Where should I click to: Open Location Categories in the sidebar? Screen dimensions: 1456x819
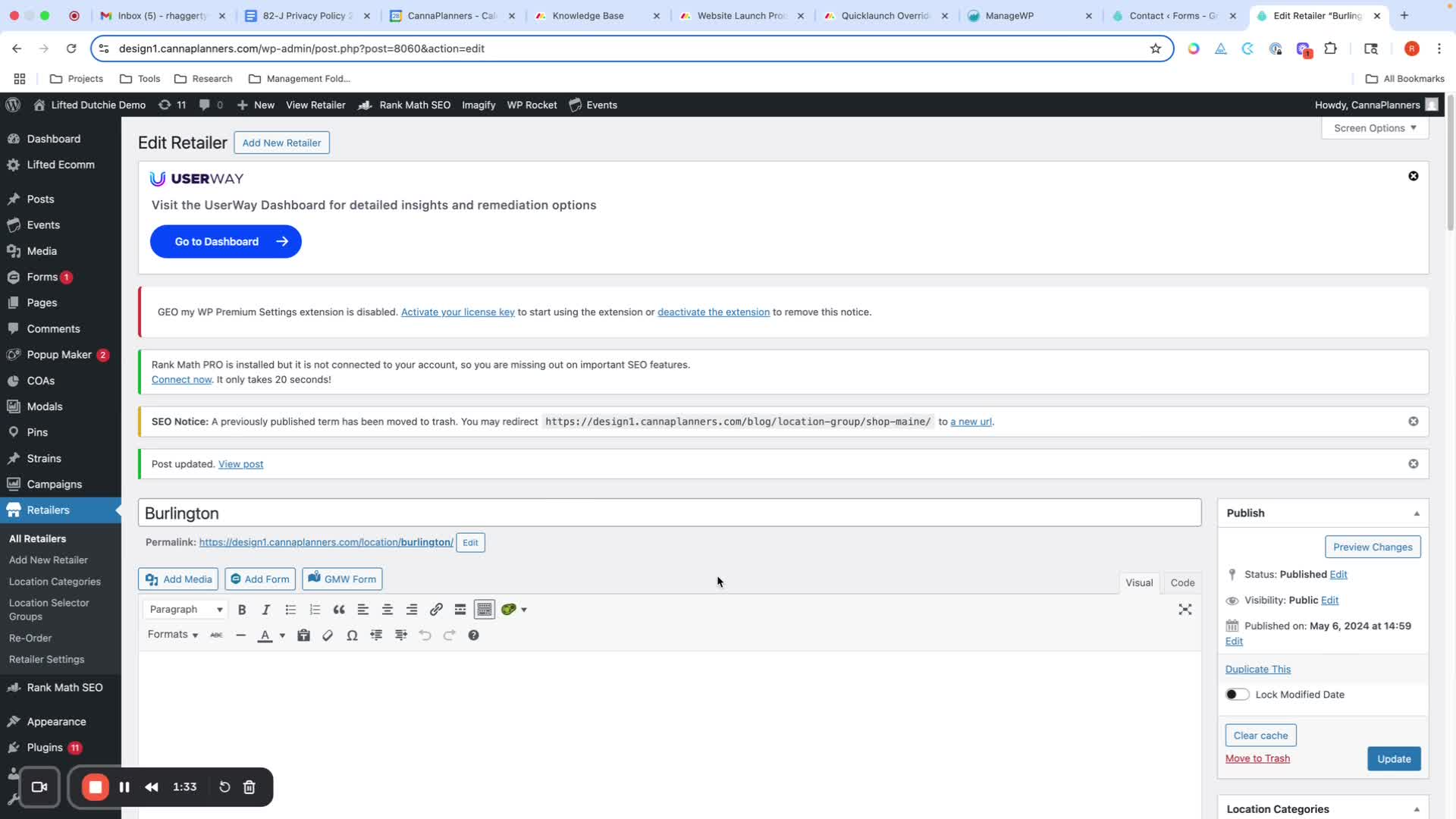[x=55, y=582]
